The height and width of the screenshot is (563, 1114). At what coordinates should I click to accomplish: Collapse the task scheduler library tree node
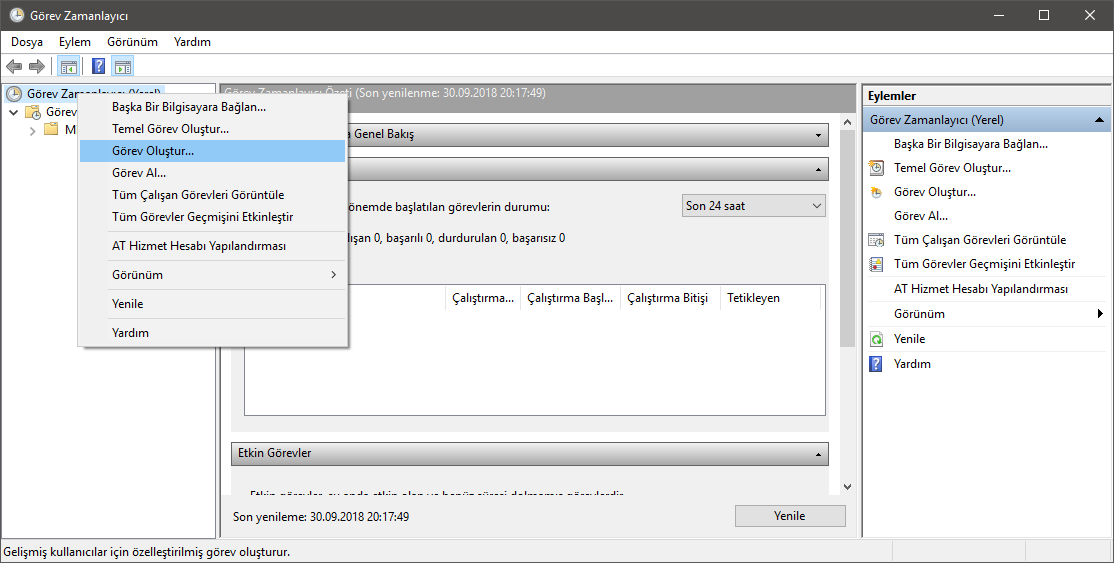pos(13,112)
